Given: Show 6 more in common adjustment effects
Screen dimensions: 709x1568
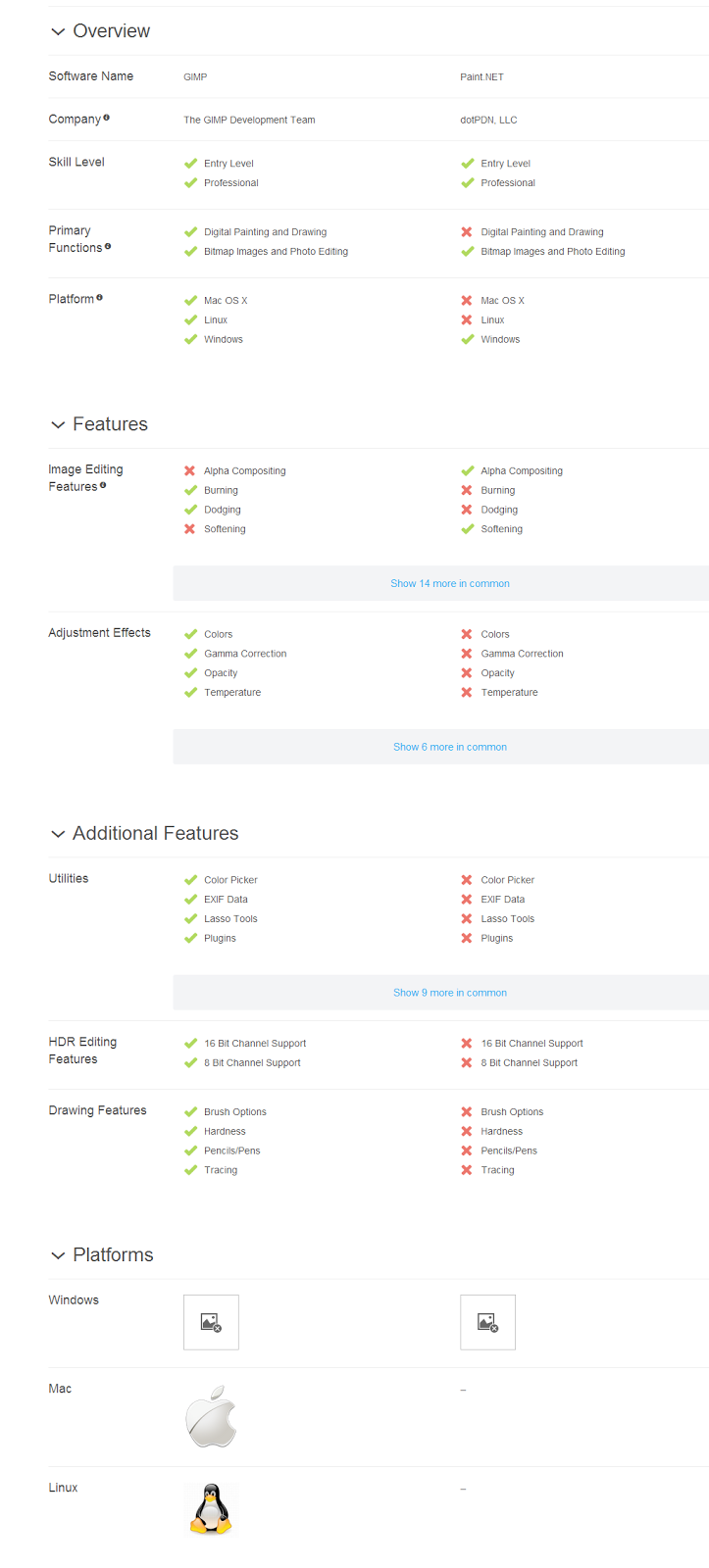Looking at the screenshot, I should click(450, 747).
